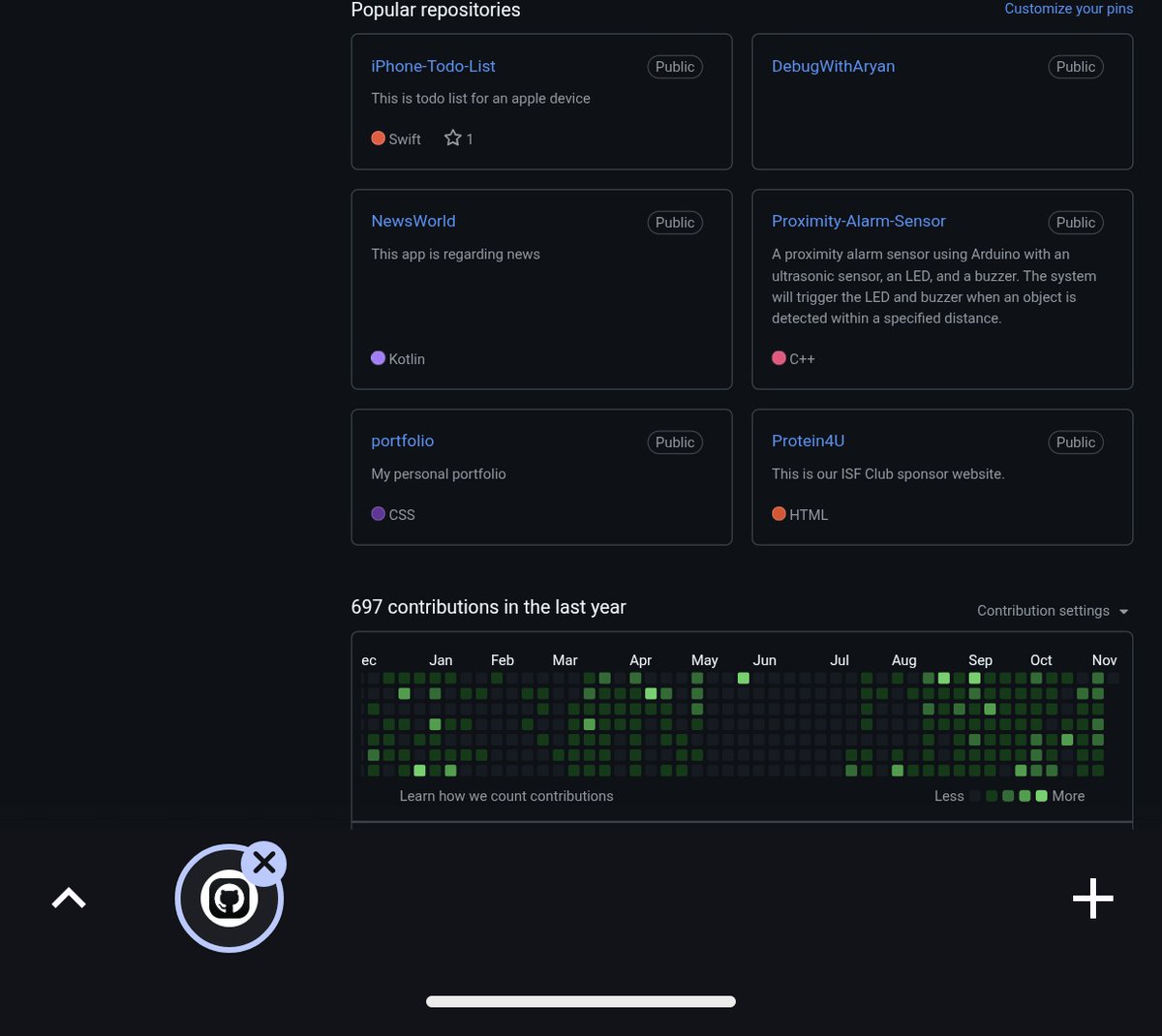Open the Protein4U repository link
The image size is (1162, 1036).
[x=808, y=441]
